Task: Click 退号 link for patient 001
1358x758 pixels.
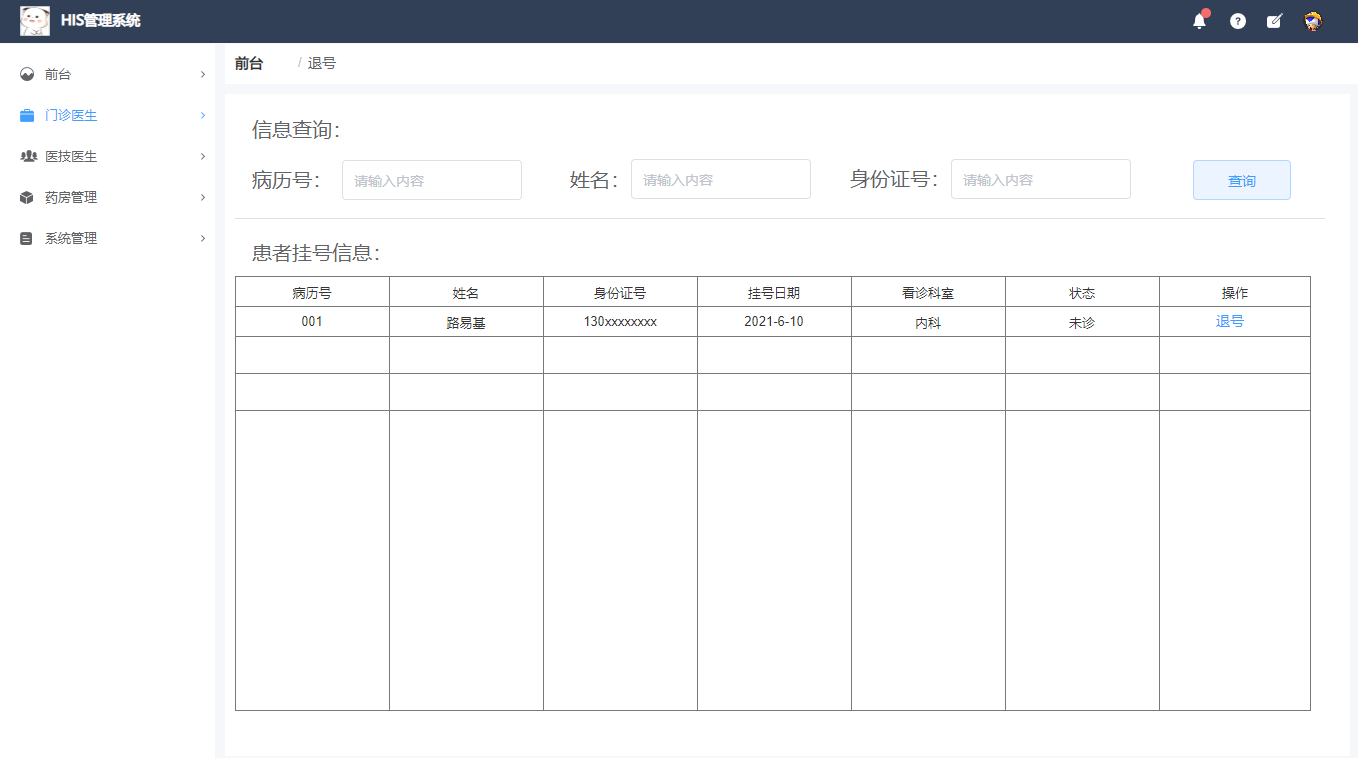Action: pos(1230,321)
